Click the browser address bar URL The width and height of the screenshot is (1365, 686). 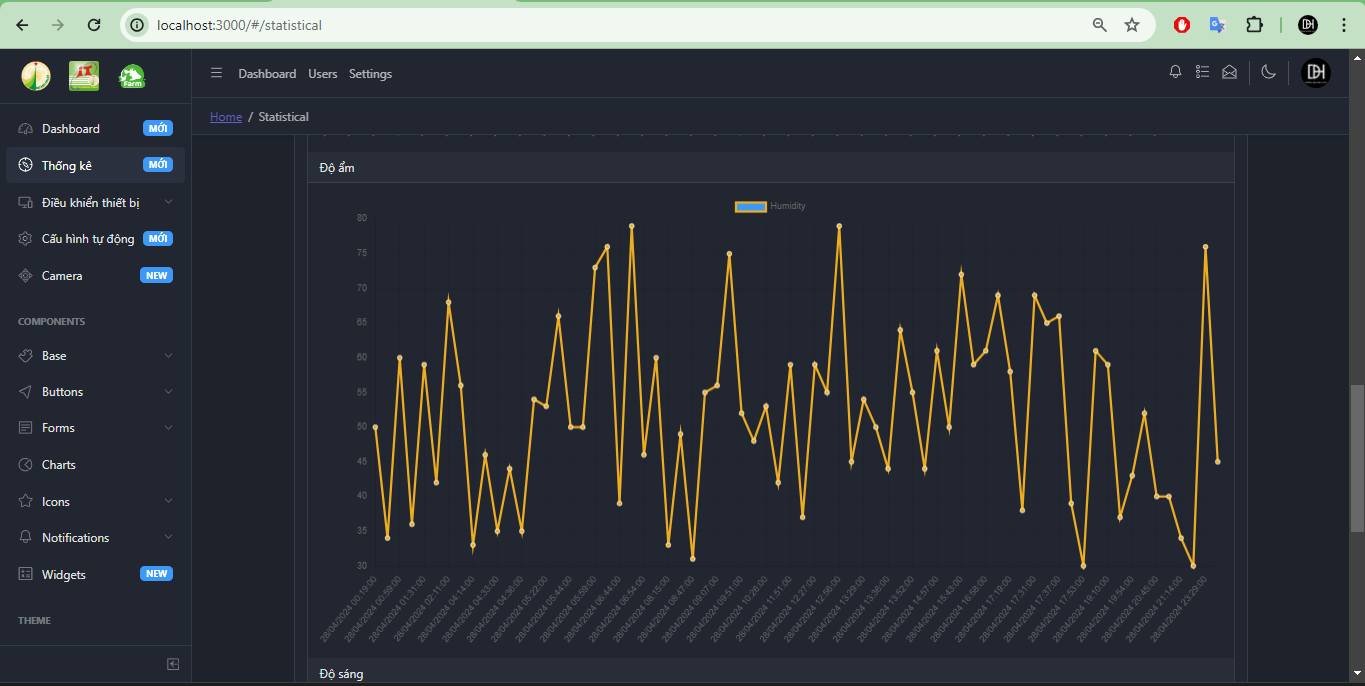(x=239, y=25)
